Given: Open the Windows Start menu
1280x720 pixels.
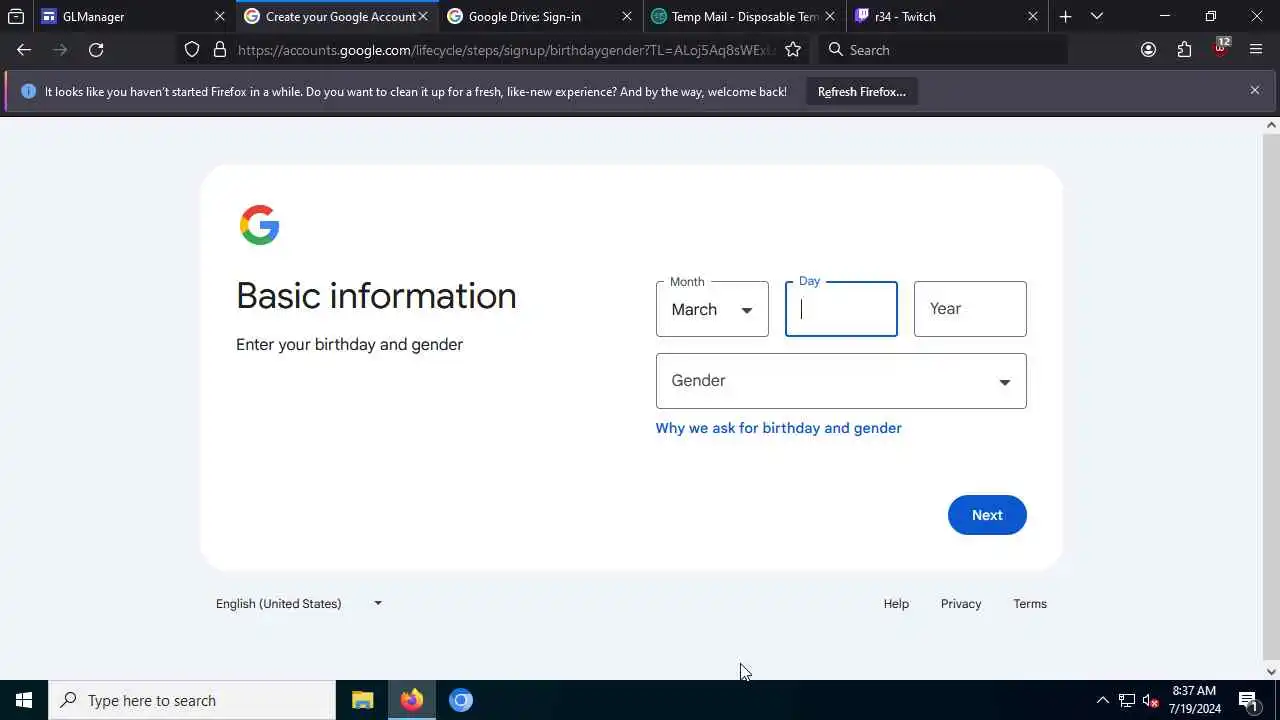Looking at the screenshot, I should tap(24, 700).
